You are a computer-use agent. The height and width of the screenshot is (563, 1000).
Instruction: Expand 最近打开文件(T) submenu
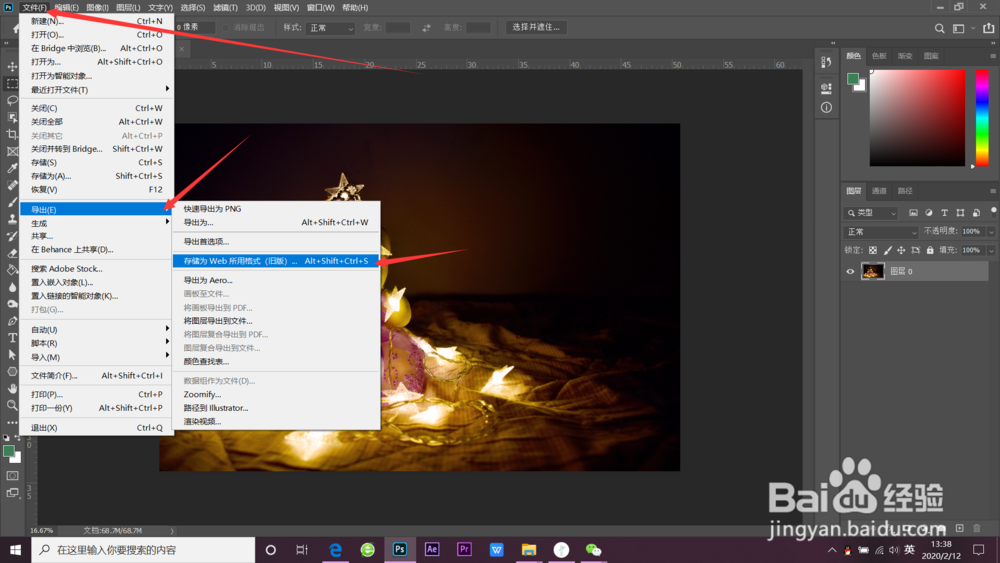pos(96,90)
